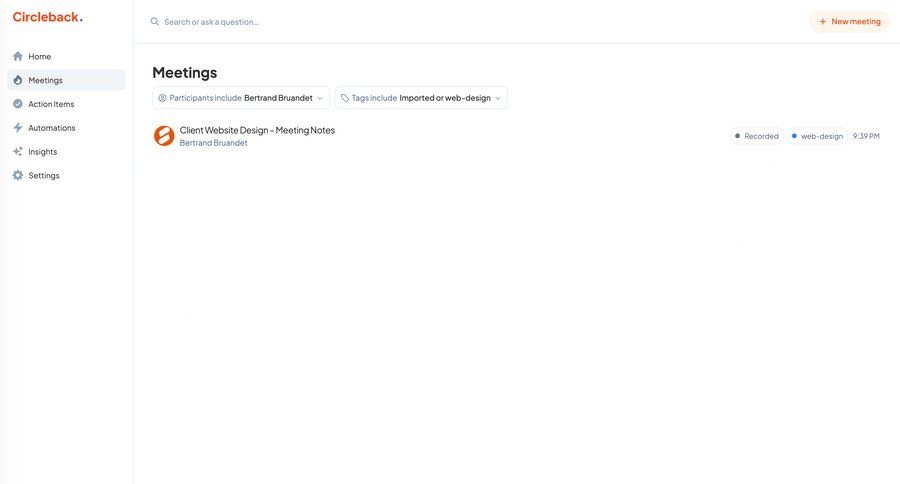Open Insights from the sidebar
900x484 pixels.
43,152
